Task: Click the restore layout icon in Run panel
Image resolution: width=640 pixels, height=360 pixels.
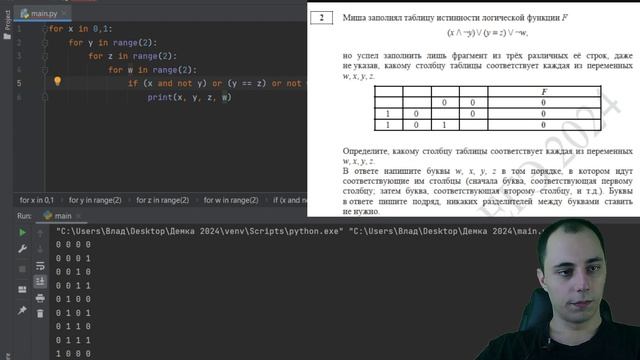Action: click(x=22, y=289)
